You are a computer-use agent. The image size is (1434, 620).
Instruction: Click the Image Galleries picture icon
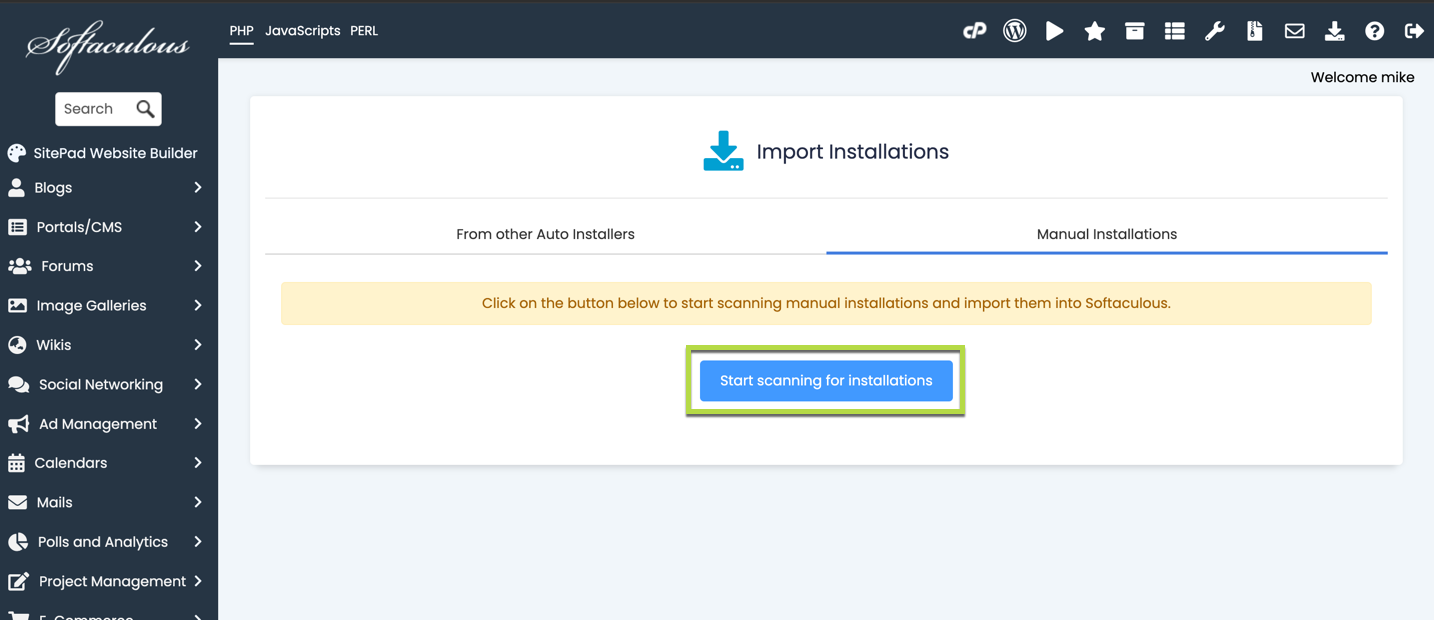tap(17, 305)
